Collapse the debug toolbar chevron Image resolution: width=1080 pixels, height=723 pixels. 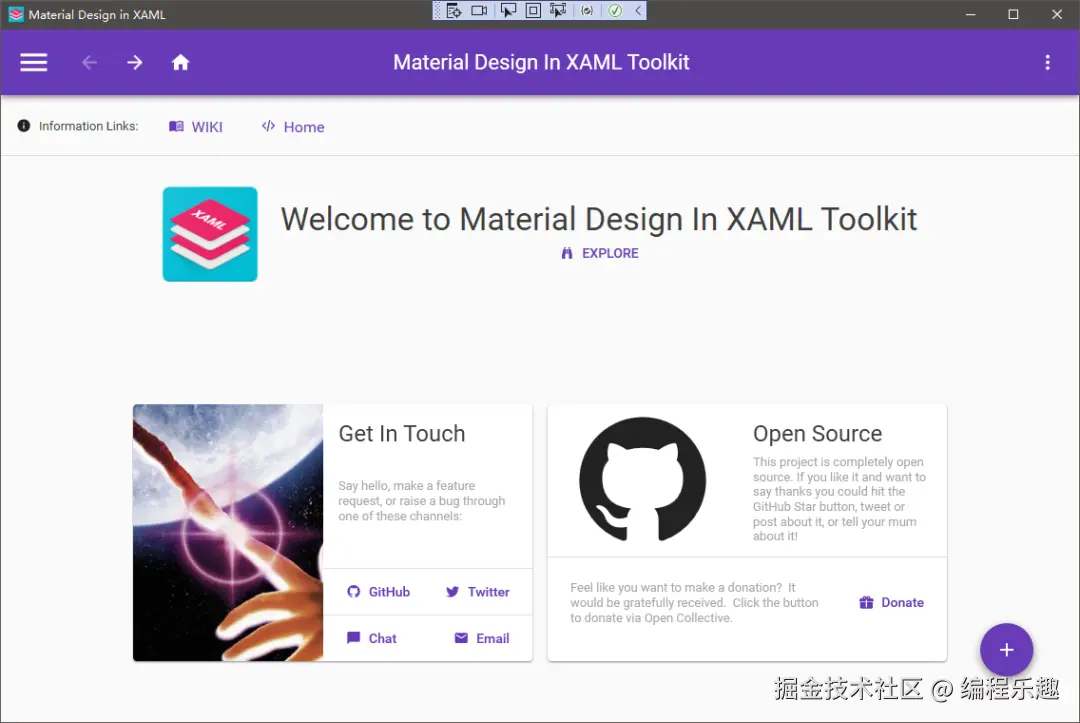click(x=638, y=10)
